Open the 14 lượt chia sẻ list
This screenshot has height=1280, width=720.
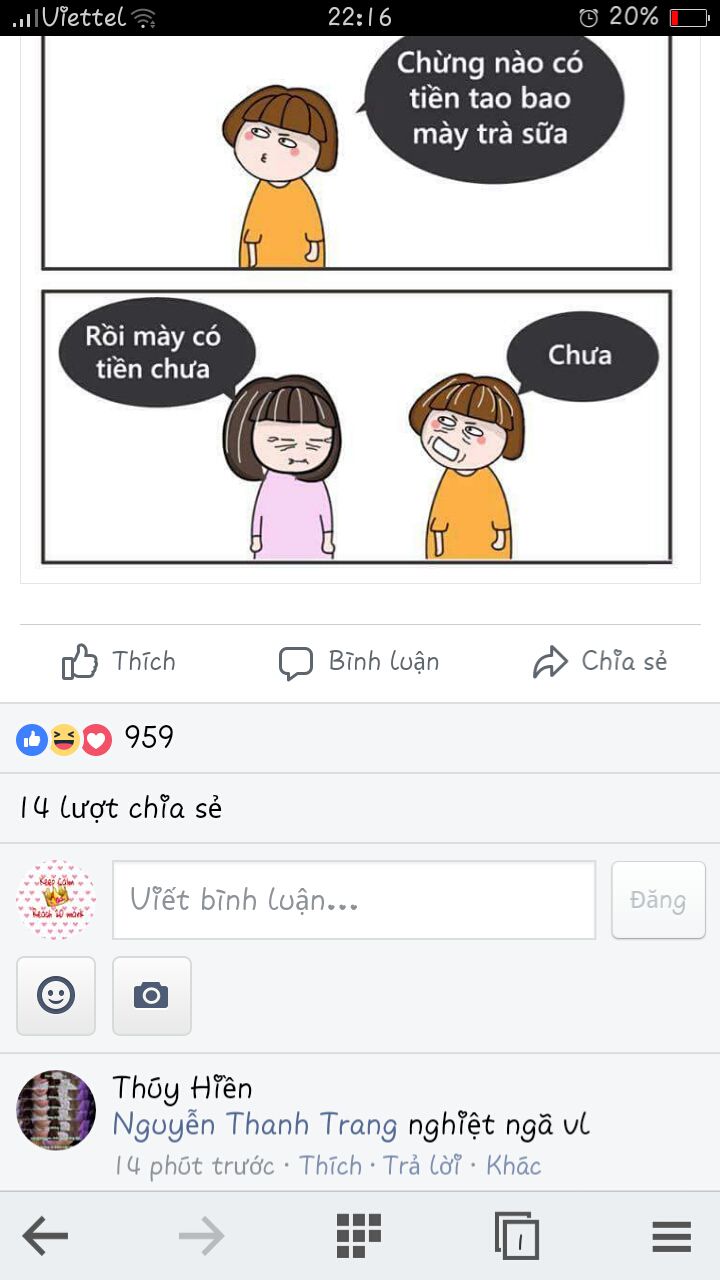[x=120, y=808]
